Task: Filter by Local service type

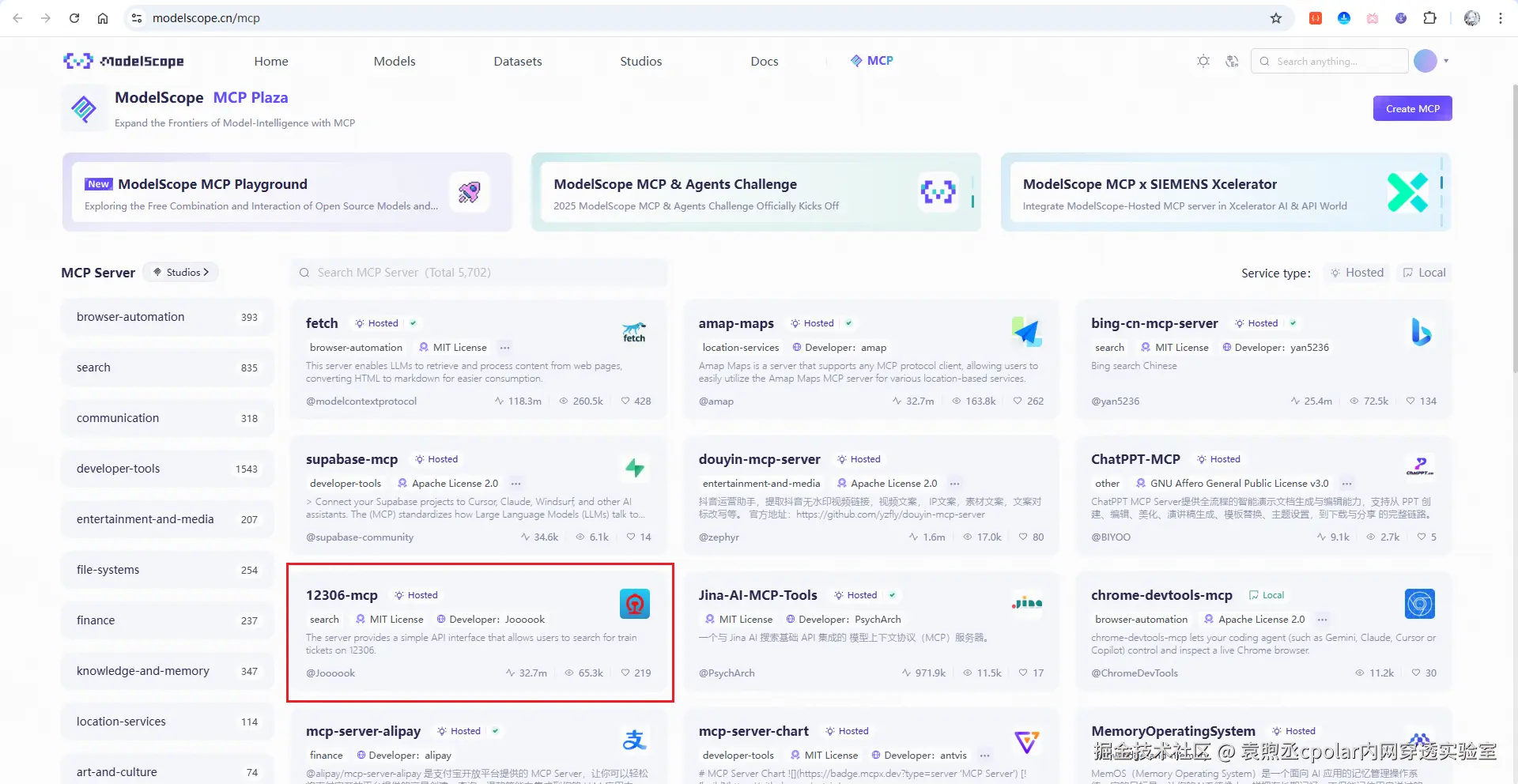Action: (1424, 273)
